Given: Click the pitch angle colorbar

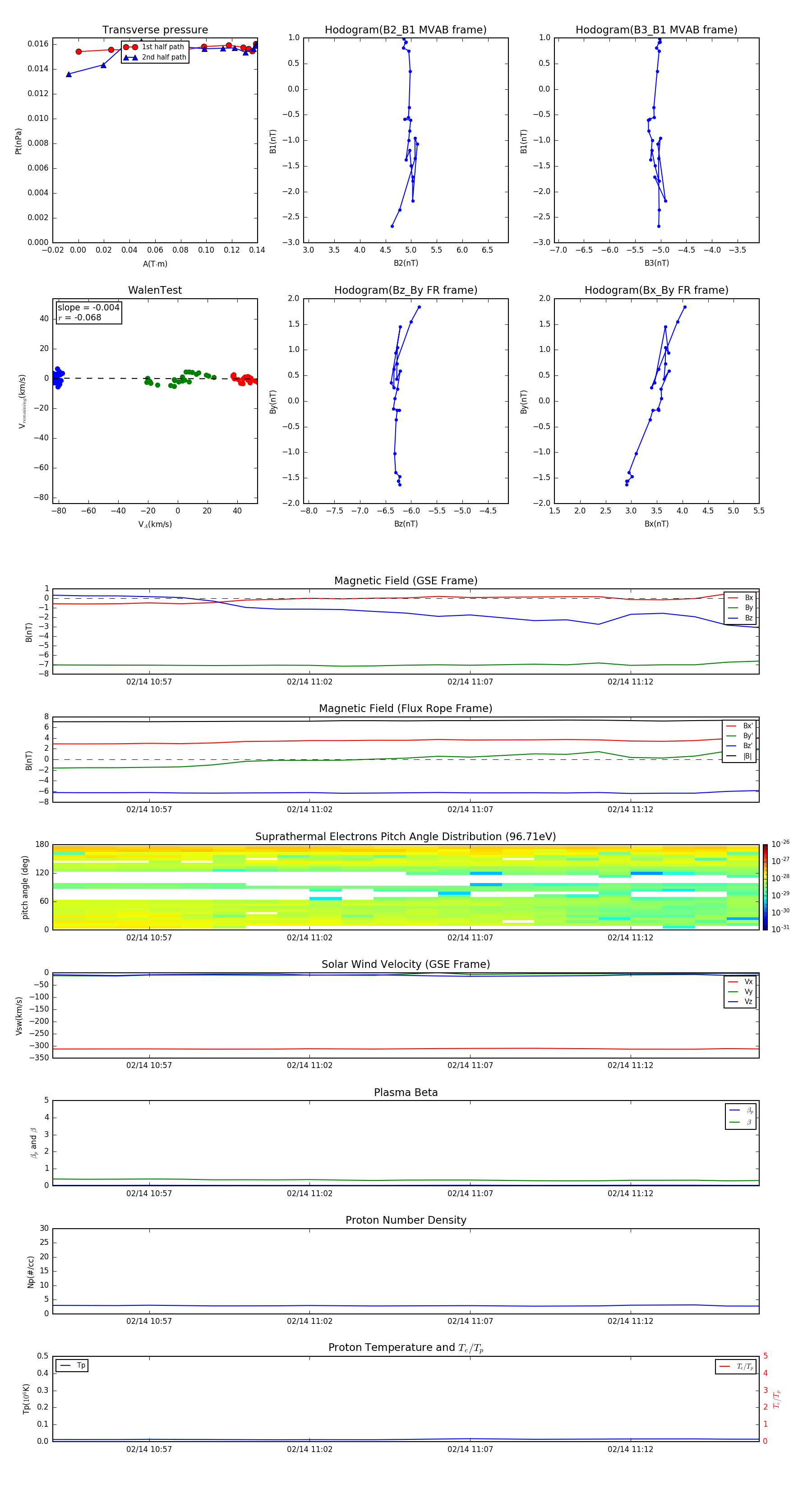Looking at the screenshot, I should pos(765,887).
